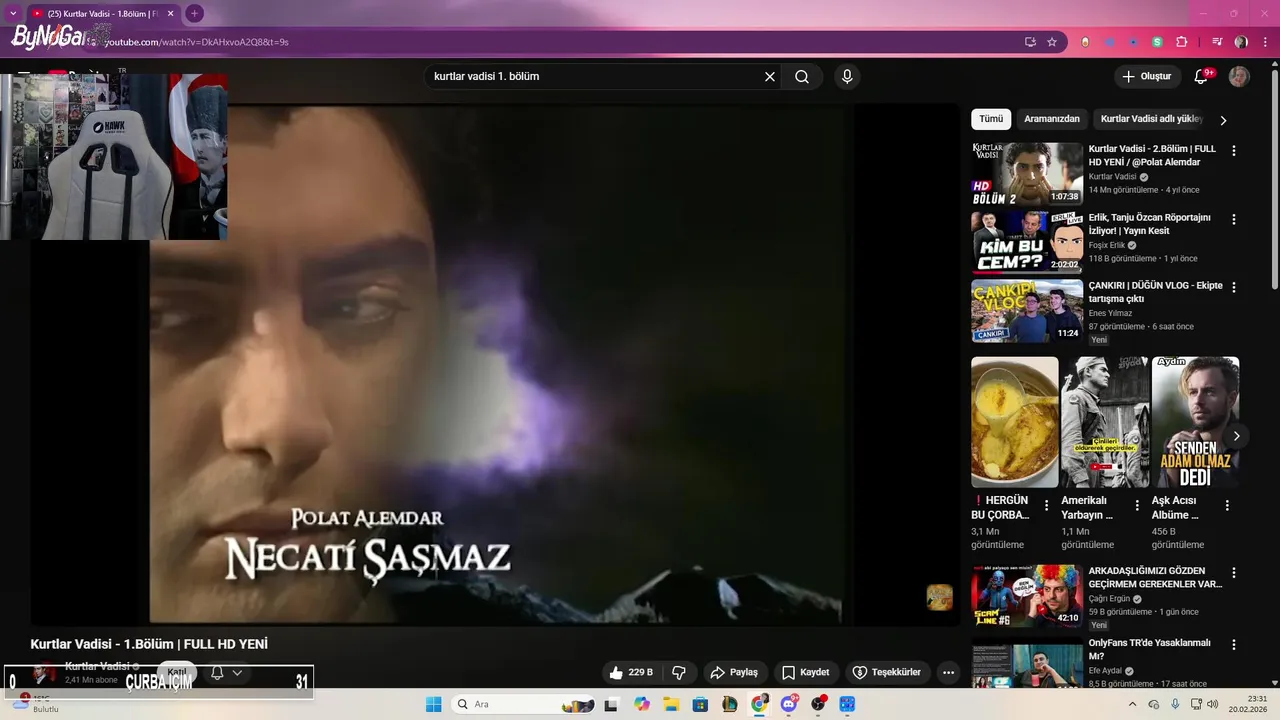Open Chrome three-dot menu

(x=1263, y=42)
